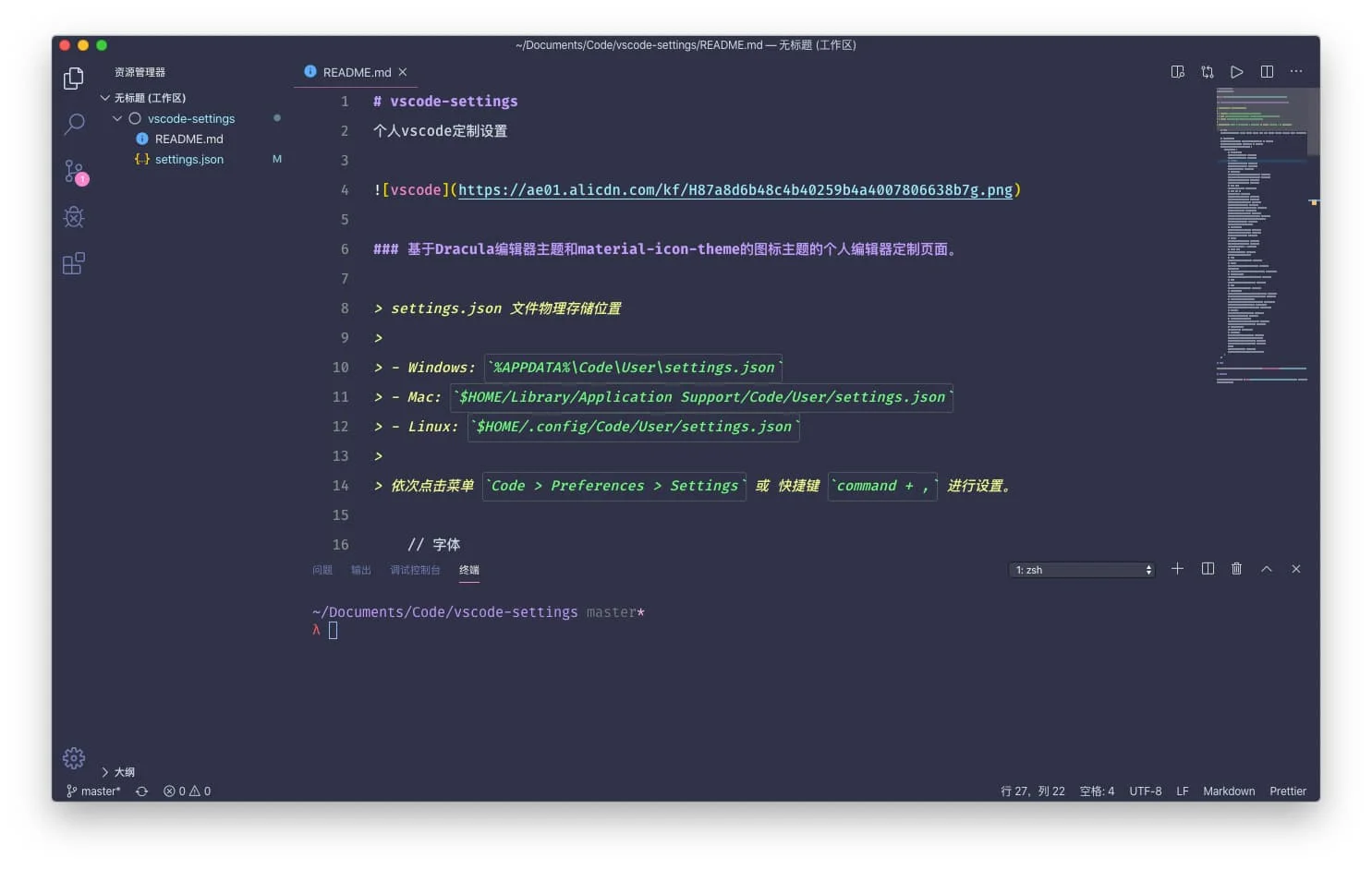Image resolution: width=1372 pixels, height=870 pixels.
Task: Open the Search view in activity bar
Action: 74,124
